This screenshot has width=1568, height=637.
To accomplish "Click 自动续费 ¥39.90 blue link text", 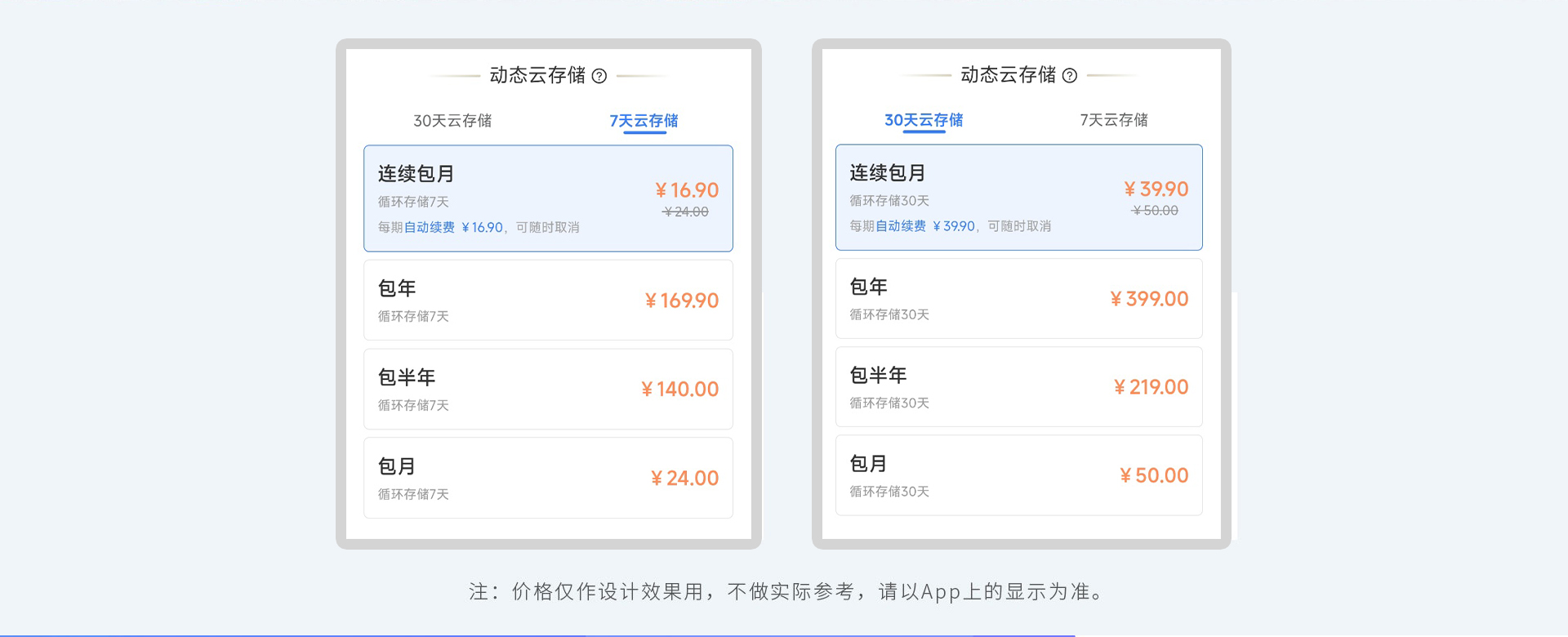I will point(924,226).
